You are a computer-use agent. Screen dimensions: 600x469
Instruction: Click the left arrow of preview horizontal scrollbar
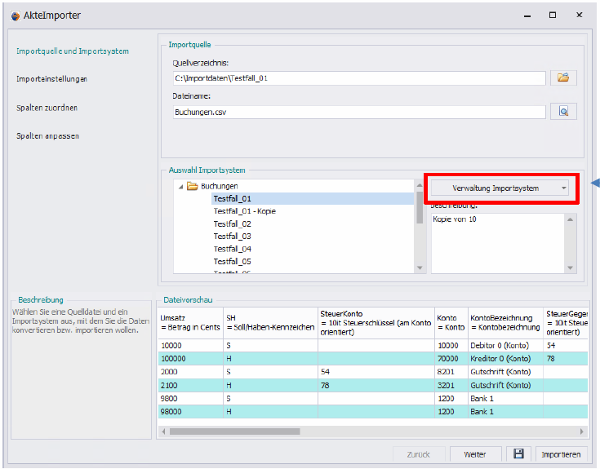point(164,432)
